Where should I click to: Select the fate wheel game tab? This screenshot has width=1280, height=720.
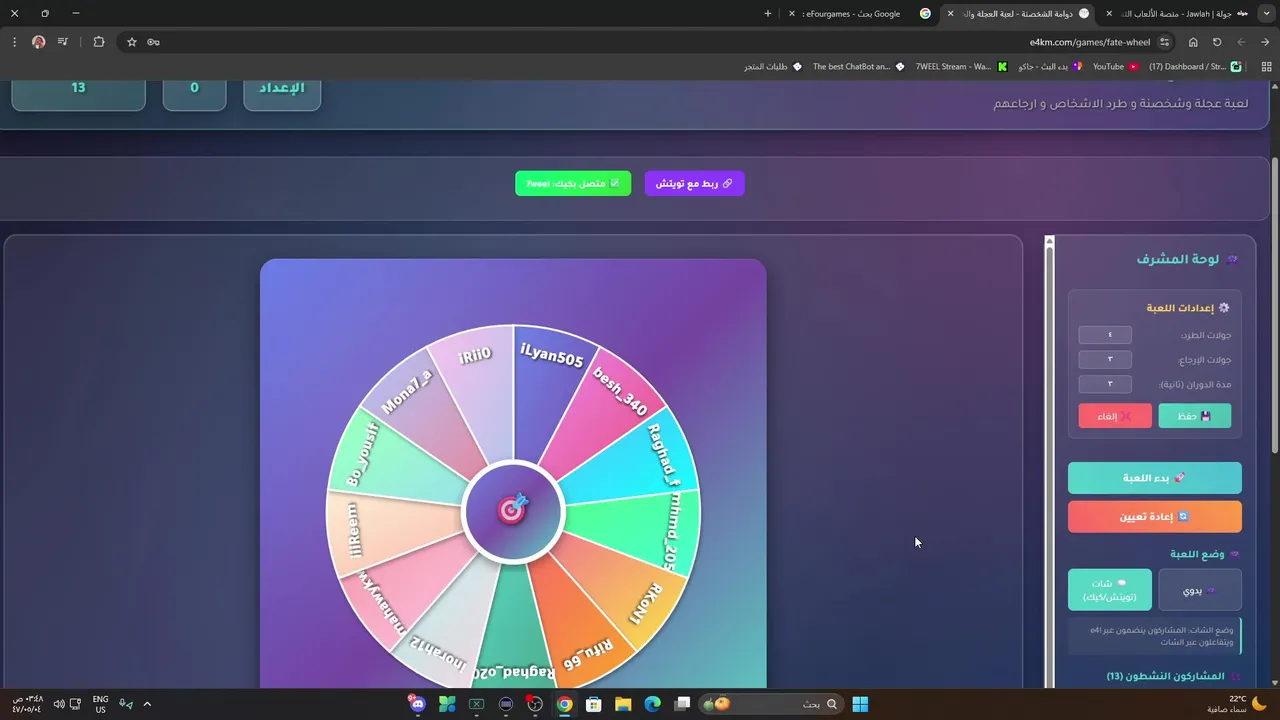[1018, 14]
